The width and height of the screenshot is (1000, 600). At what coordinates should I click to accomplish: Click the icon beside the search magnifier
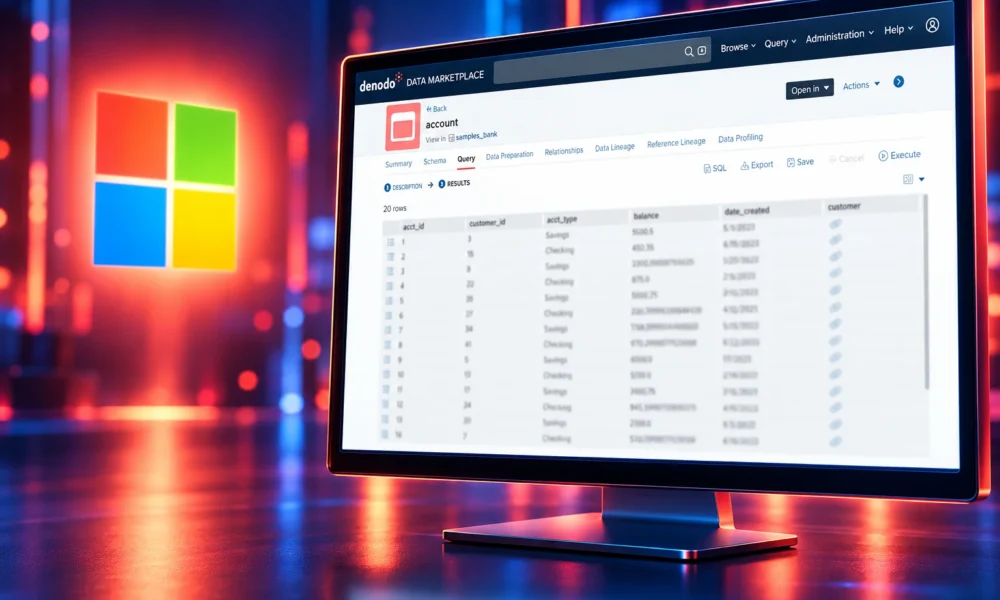[702, 50]
